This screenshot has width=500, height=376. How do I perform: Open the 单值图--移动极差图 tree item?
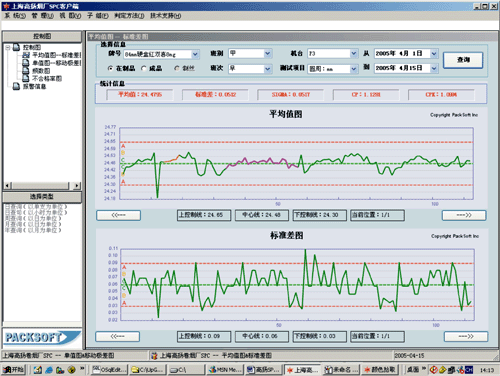coord(52,63)
